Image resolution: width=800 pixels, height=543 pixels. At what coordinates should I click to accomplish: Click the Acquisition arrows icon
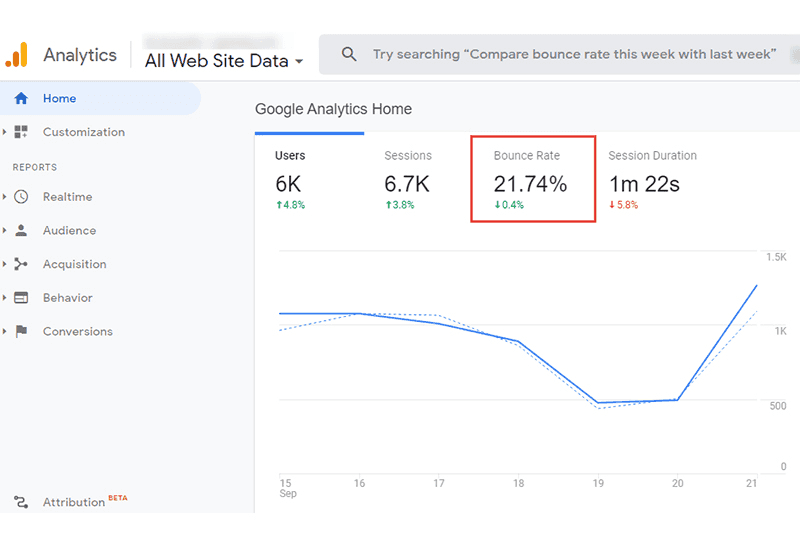pos(21,264)
